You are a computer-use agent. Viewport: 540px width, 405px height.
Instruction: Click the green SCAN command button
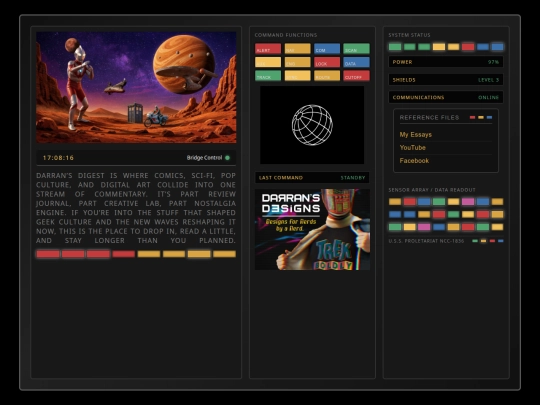[356, 49]
